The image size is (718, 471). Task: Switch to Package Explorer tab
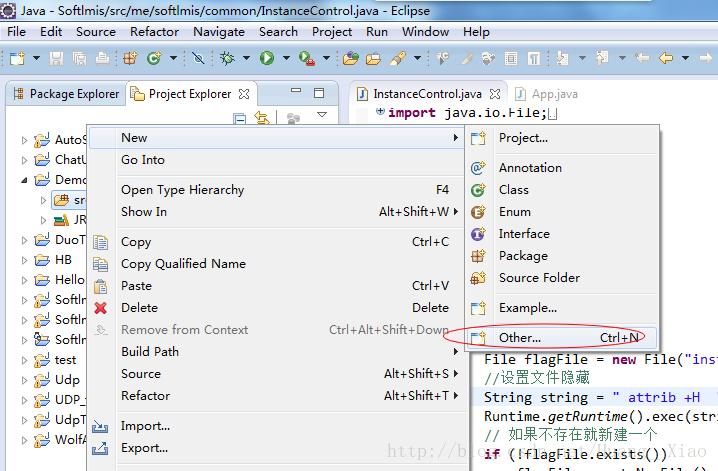tap(67, 94)
